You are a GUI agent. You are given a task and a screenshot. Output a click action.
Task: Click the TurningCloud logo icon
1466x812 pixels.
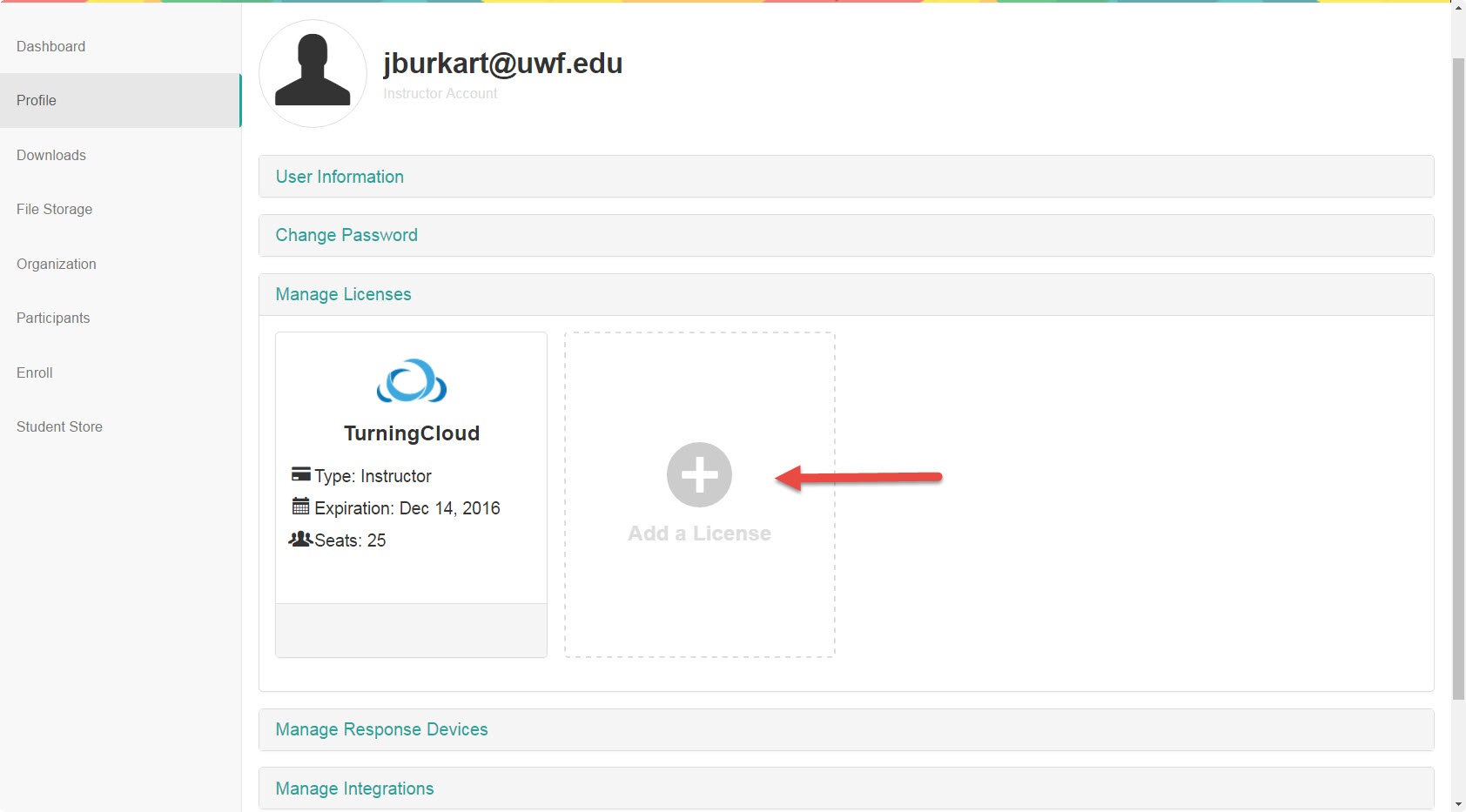coord(411,380)
